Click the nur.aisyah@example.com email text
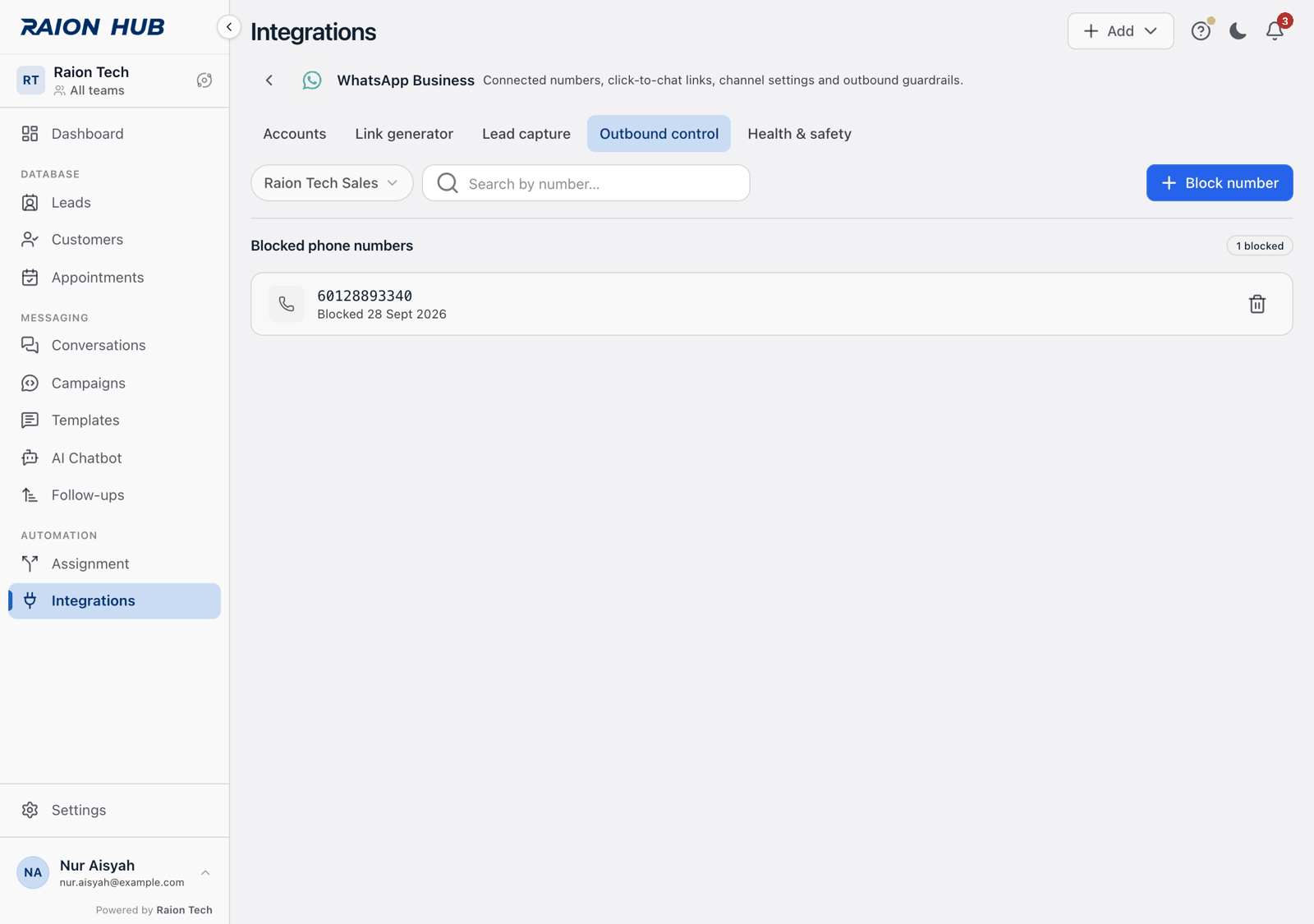 coord(122,883)
